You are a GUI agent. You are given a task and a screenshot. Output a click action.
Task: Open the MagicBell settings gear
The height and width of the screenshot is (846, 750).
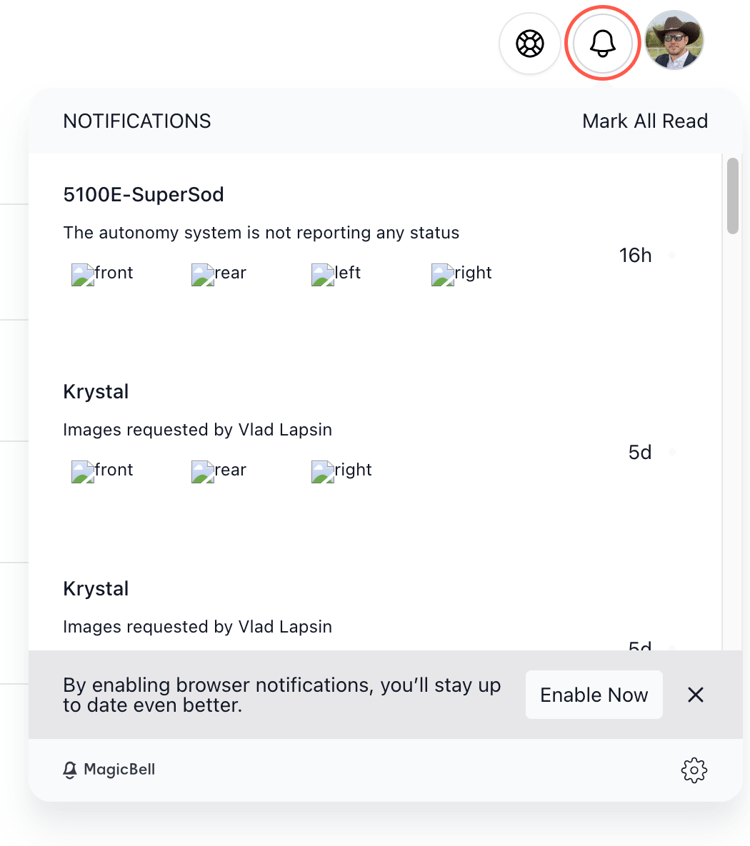(x=694, y=770)
